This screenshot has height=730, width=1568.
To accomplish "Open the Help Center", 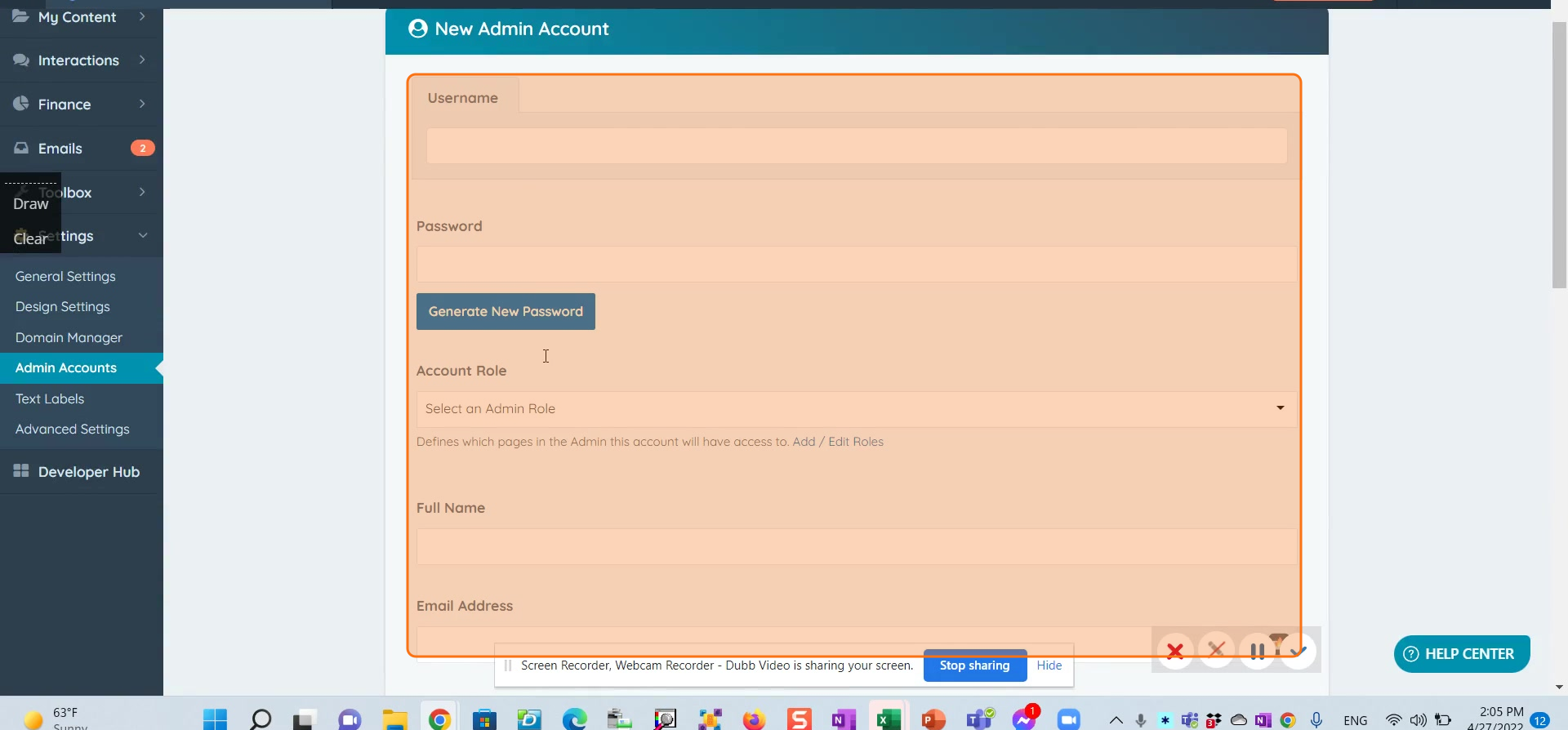I will 1462,654.
